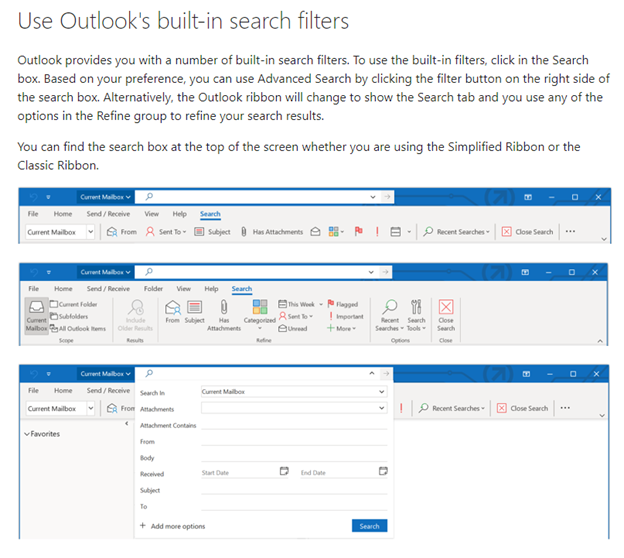Click the From button in Classic Ribbon image
This screenshot has height=558, width=624.
173,311
